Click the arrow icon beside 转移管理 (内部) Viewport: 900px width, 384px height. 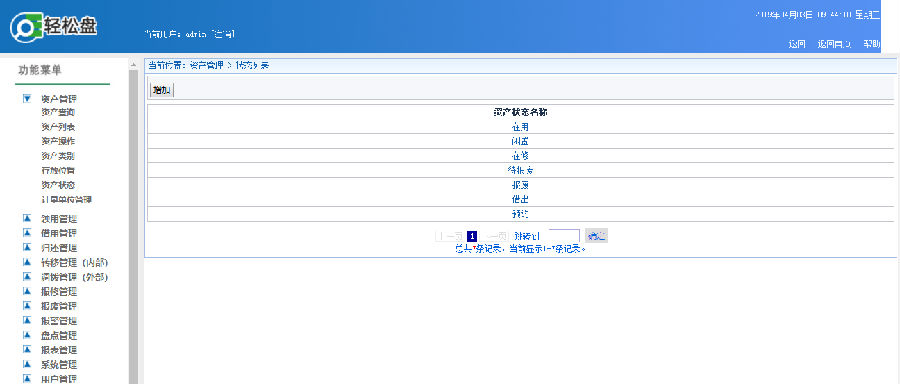pos(26,262)
